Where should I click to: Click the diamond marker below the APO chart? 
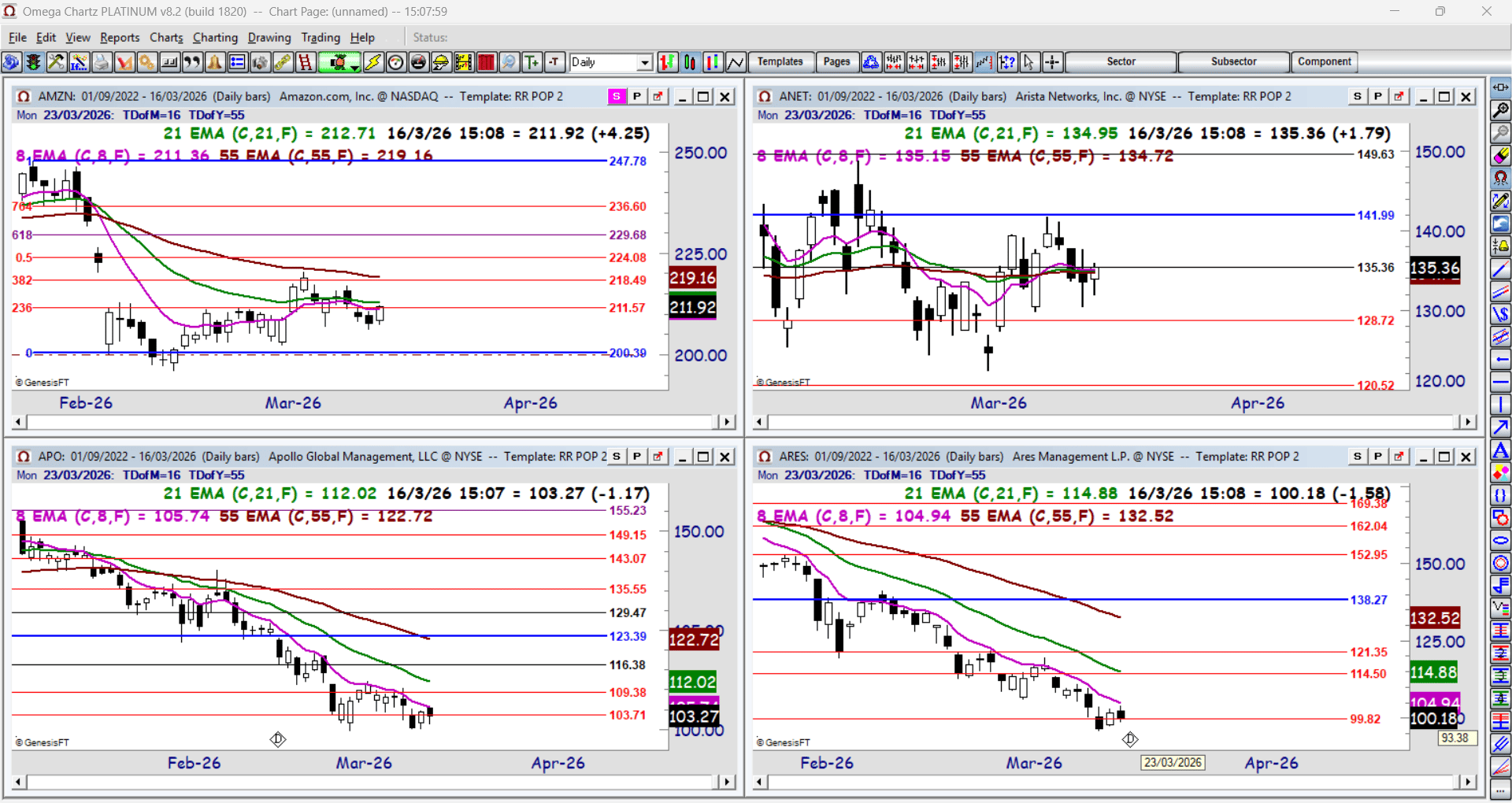click(278, 739)
